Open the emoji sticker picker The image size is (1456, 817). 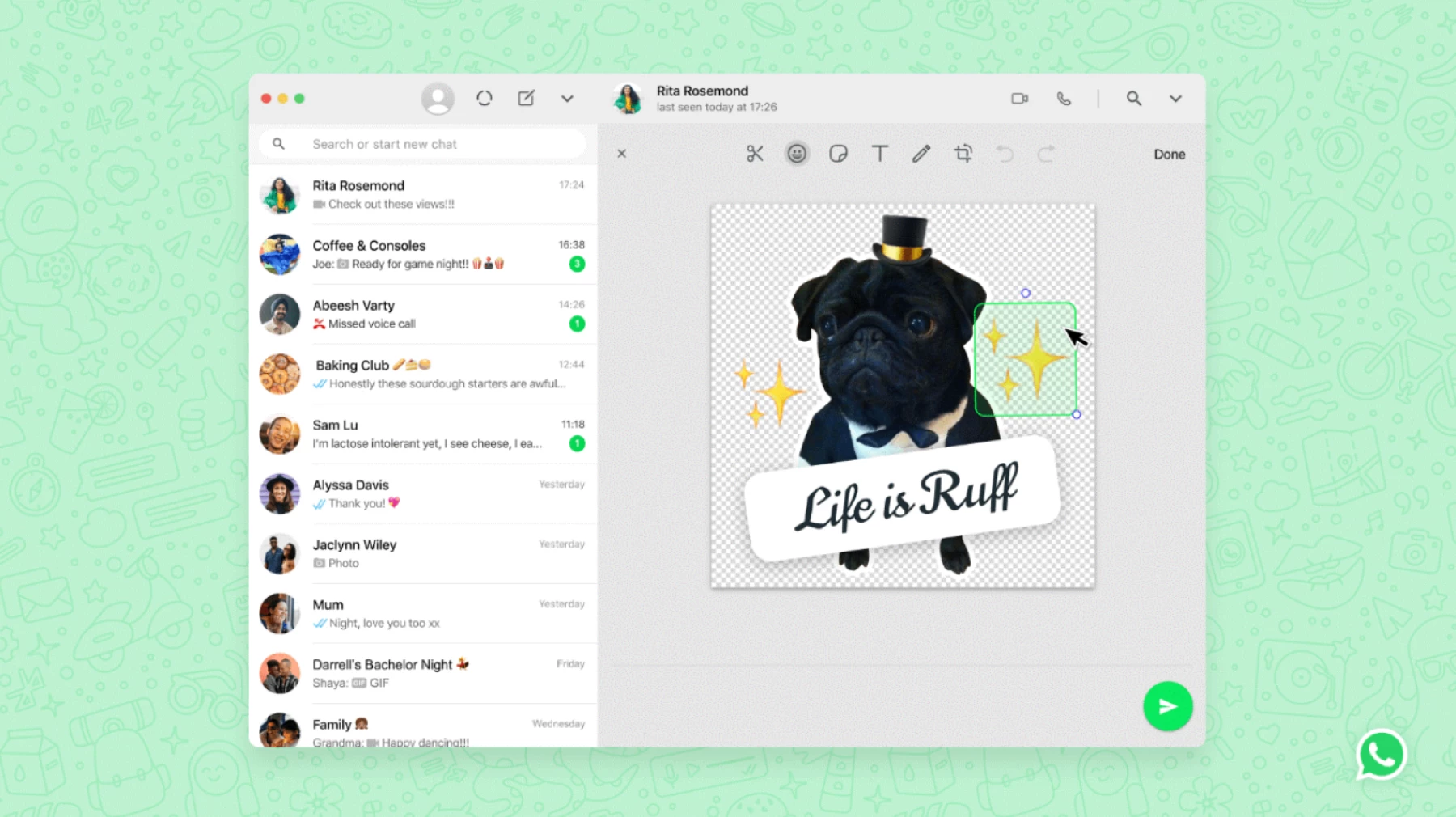point(797,153)
